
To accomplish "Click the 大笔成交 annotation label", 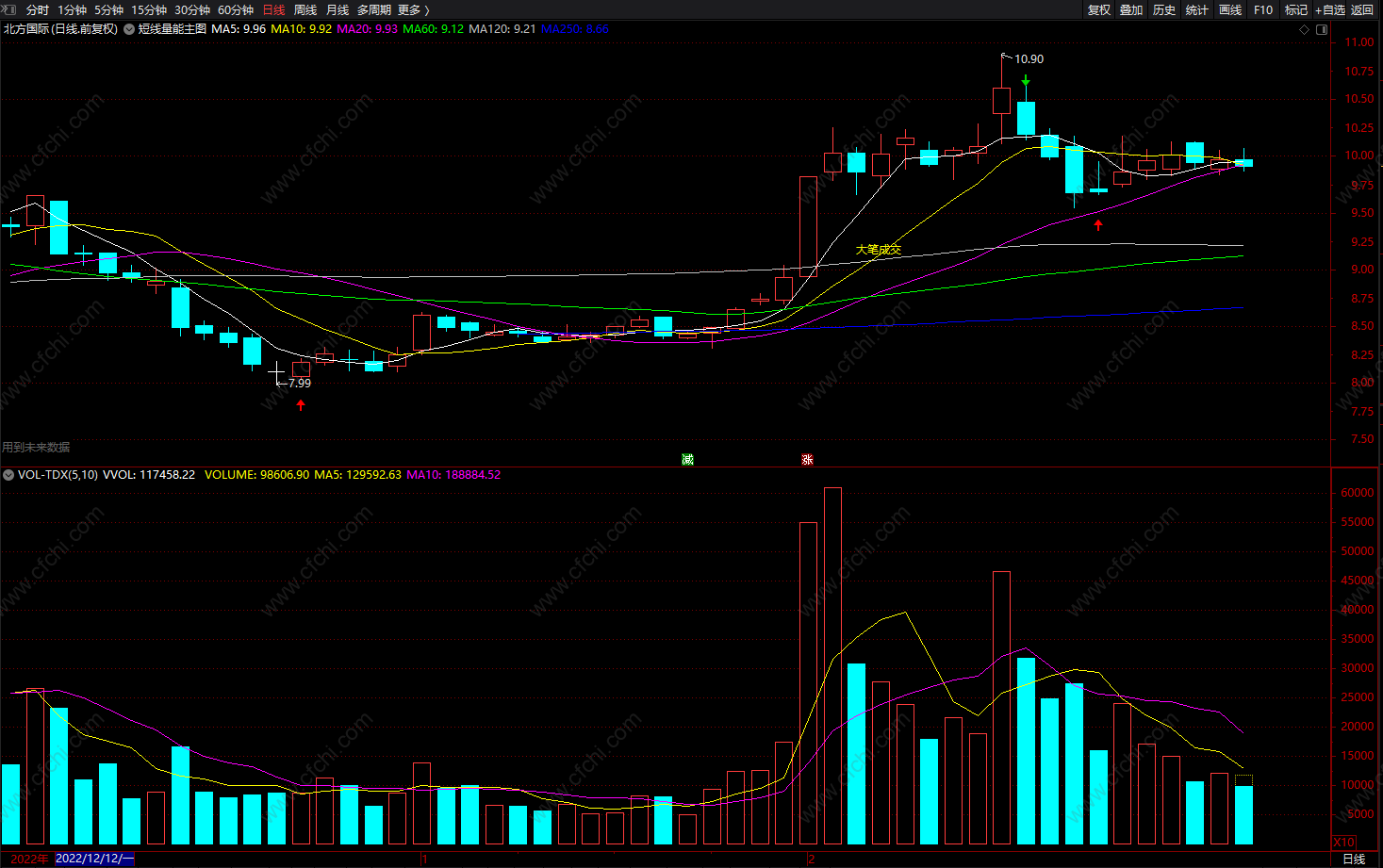I will (x=879, y=250).
